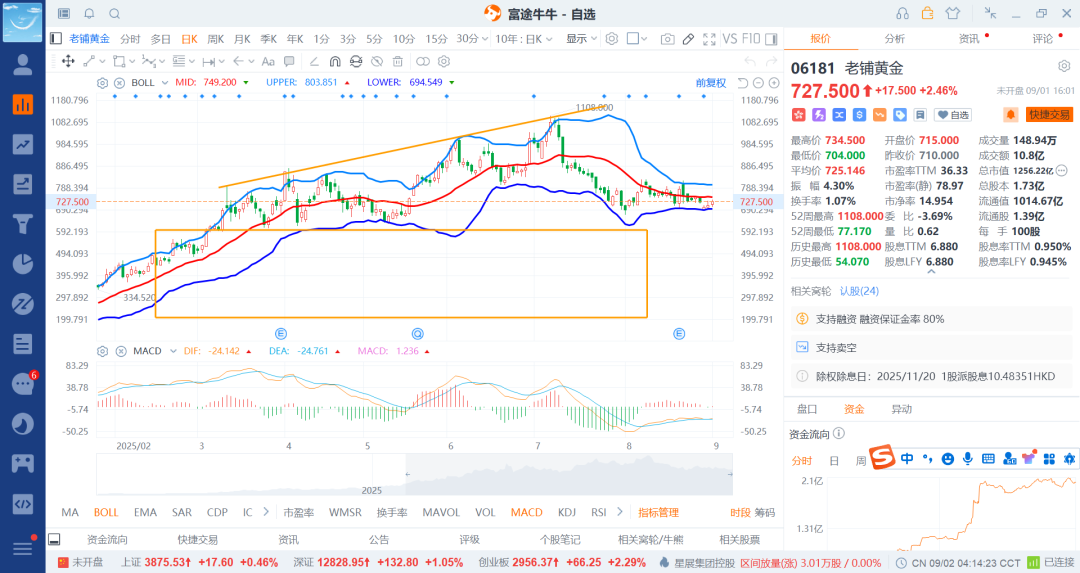Viewport: 1080px width, 573px height.
Task: Enable the RSI indicator
Action: pos(599,512)
